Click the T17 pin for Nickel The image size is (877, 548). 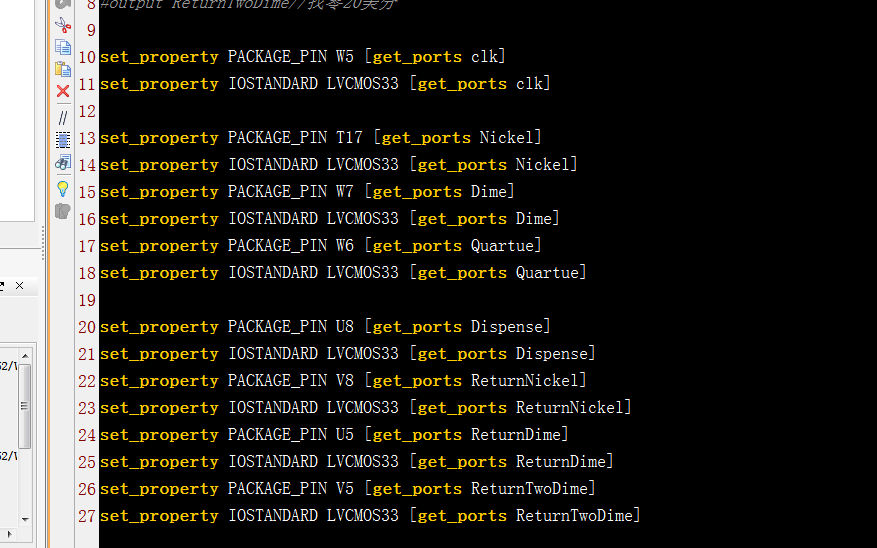(x=349, y=138)
